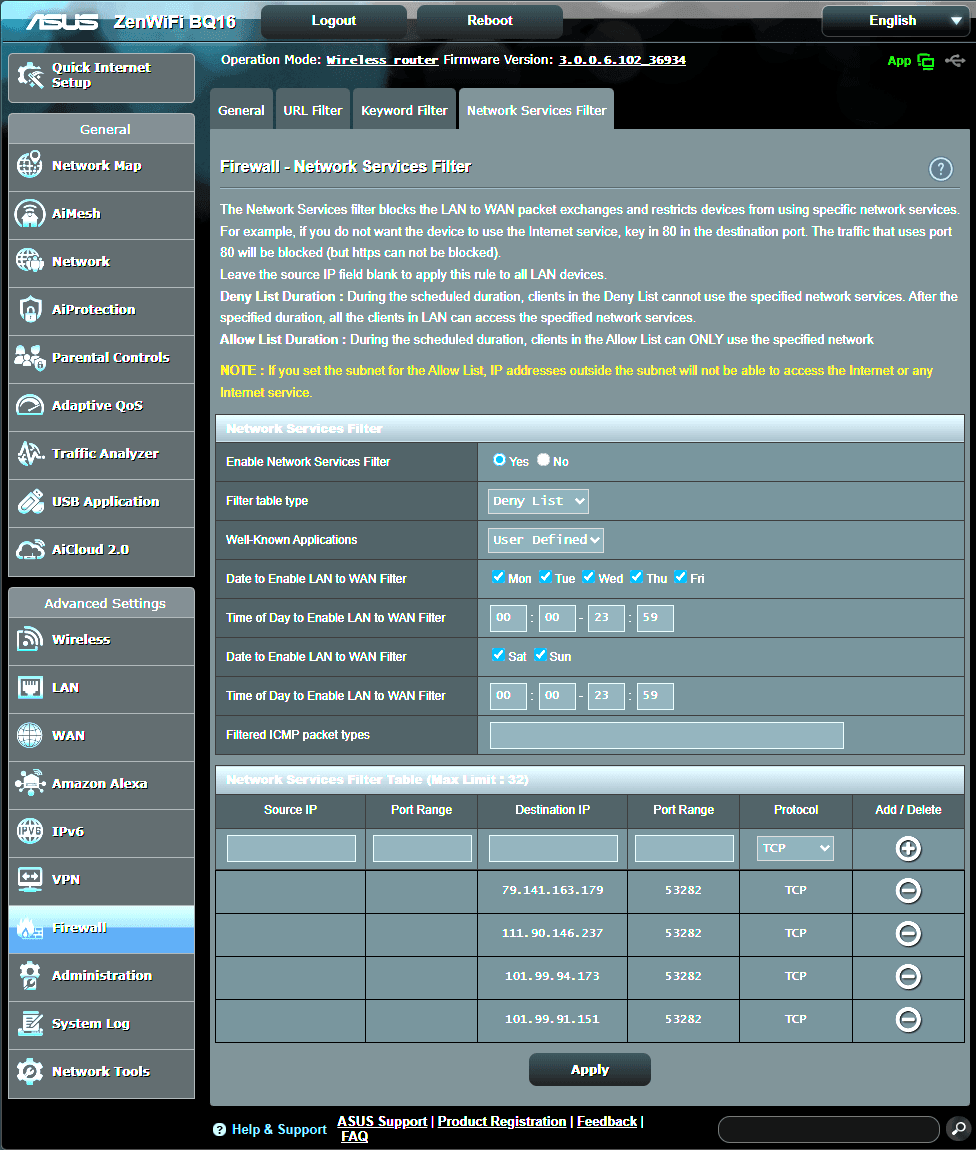
Task: Switch to the URL Filter tab
Action: (x=312, y=111)
